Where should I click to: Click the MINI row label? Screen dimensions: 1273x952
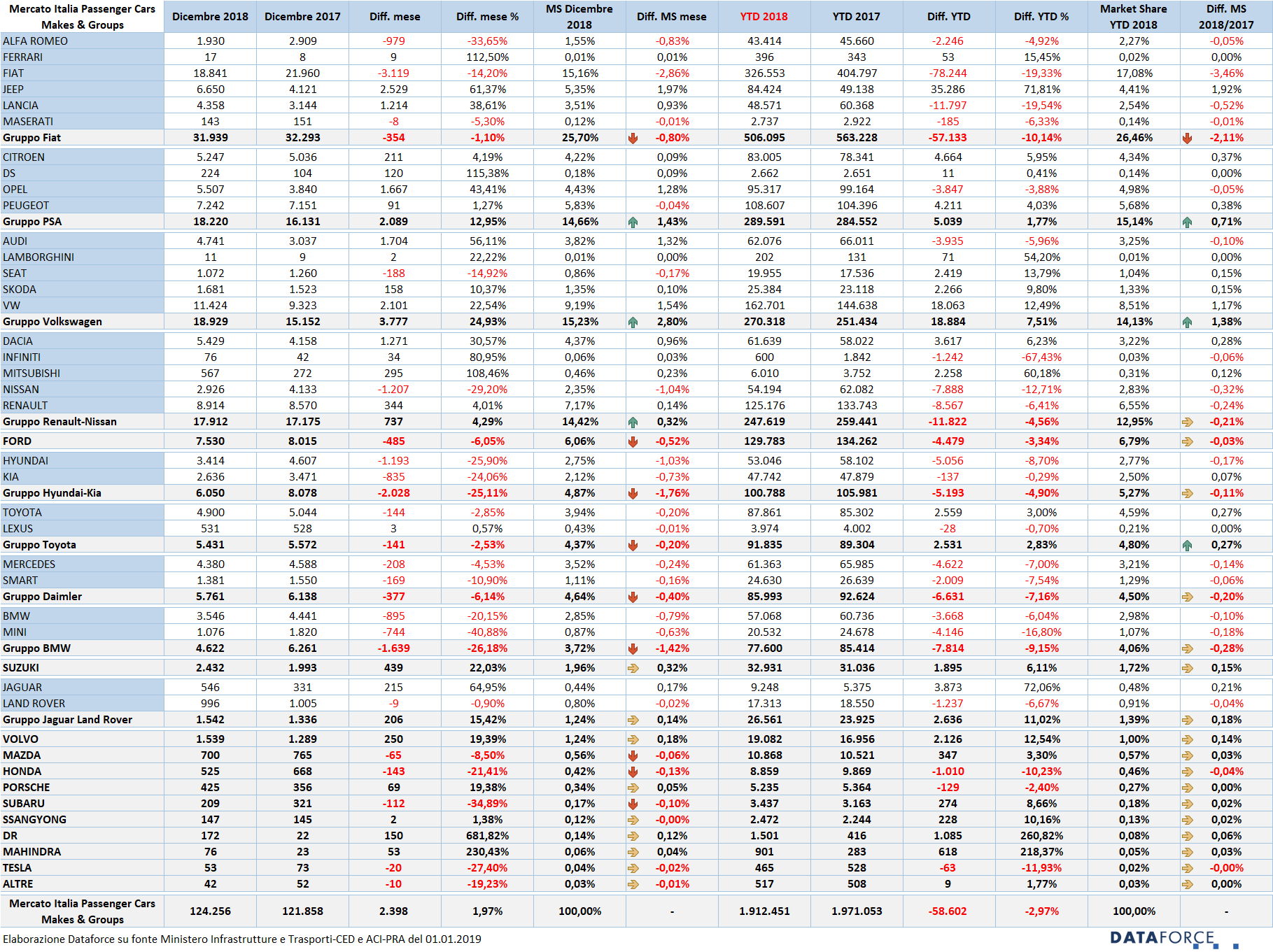(x=15, y=632)
